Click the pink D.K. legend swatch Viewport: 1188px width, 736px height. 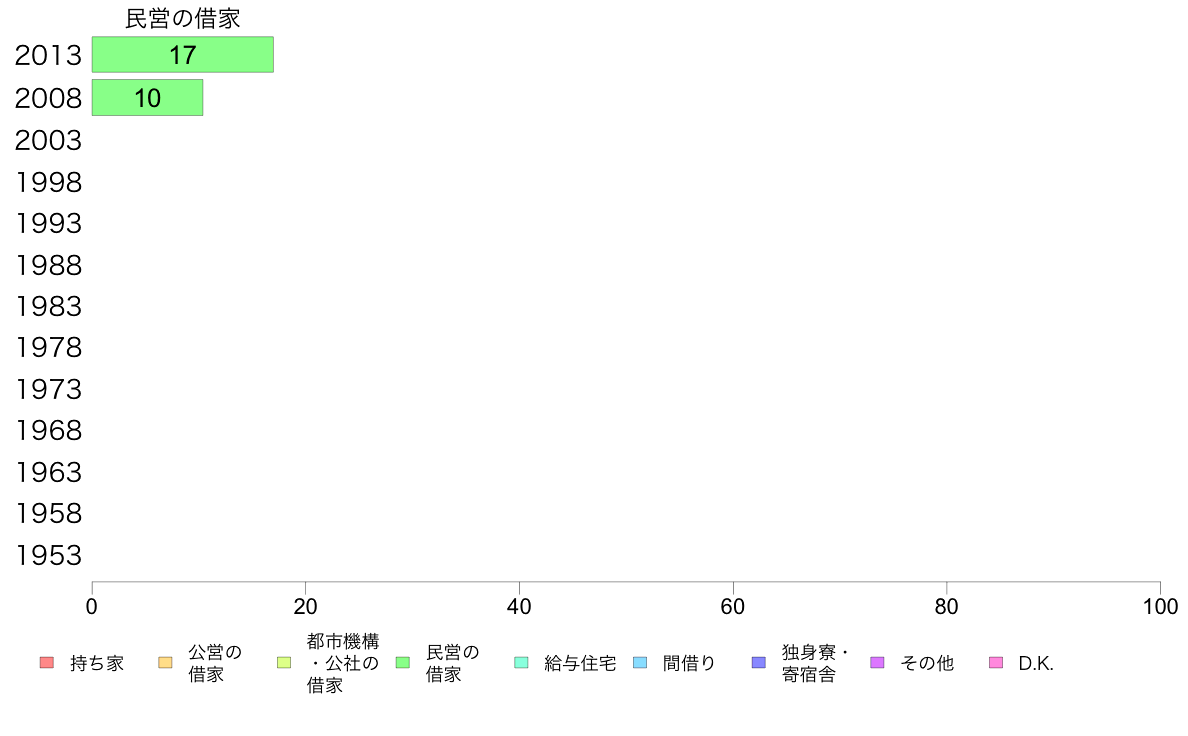(996, 662)
